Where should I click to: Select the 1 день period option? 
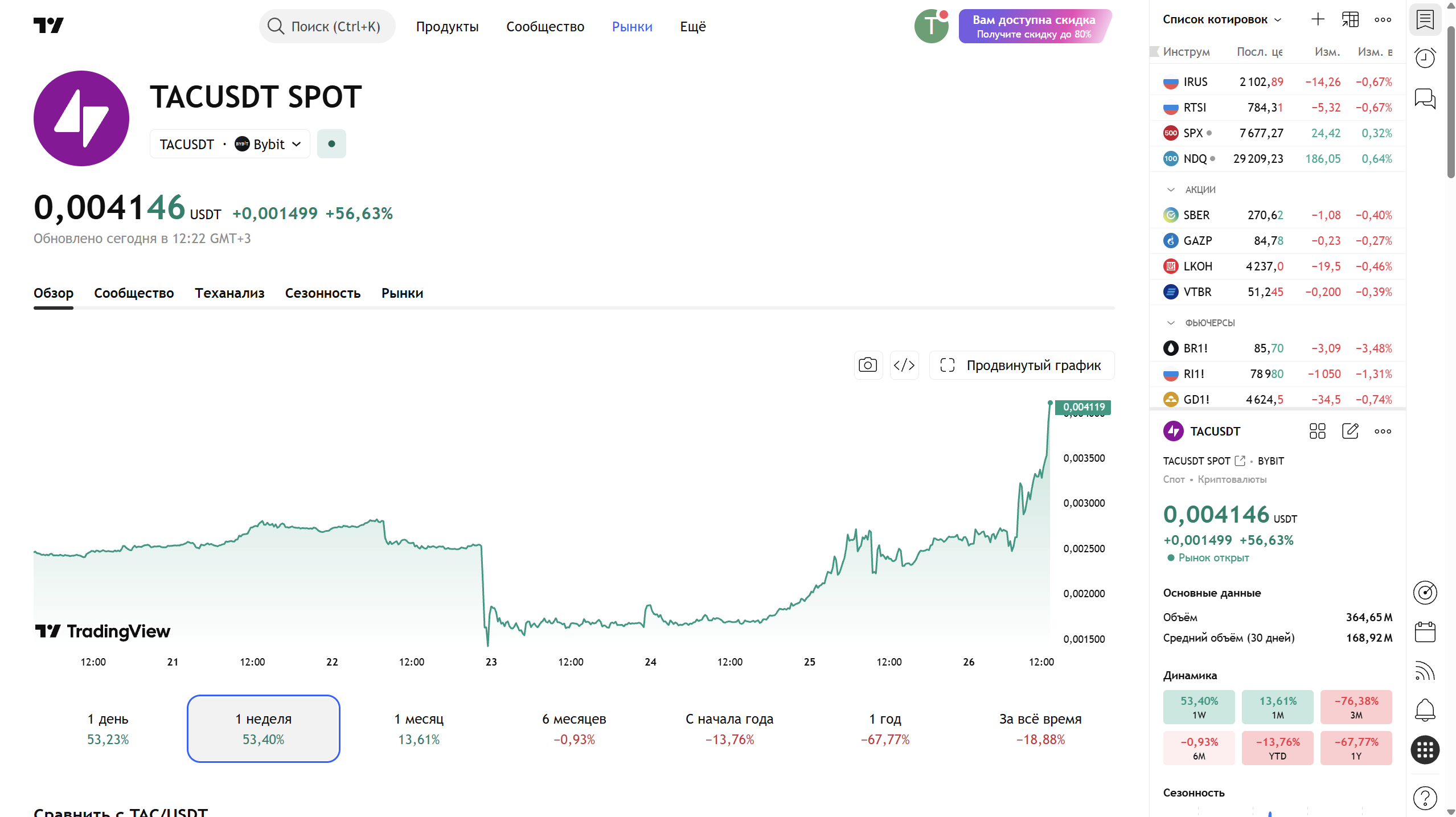pos(108,729)
